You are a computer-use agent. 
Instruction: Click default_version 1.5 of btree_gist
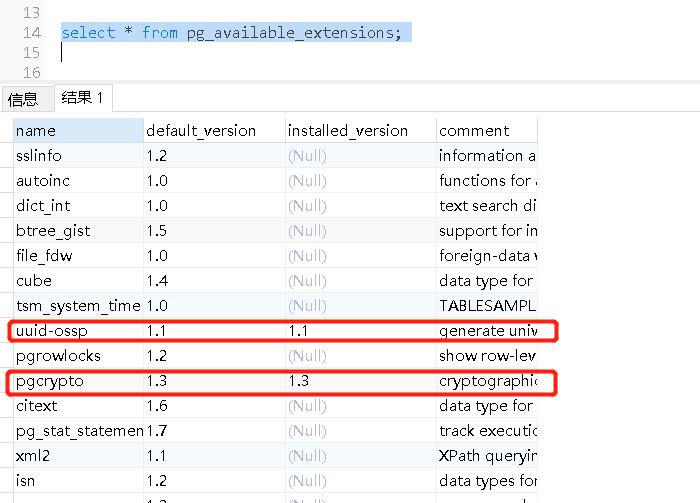pyautogui.click(x=214, y=231)
